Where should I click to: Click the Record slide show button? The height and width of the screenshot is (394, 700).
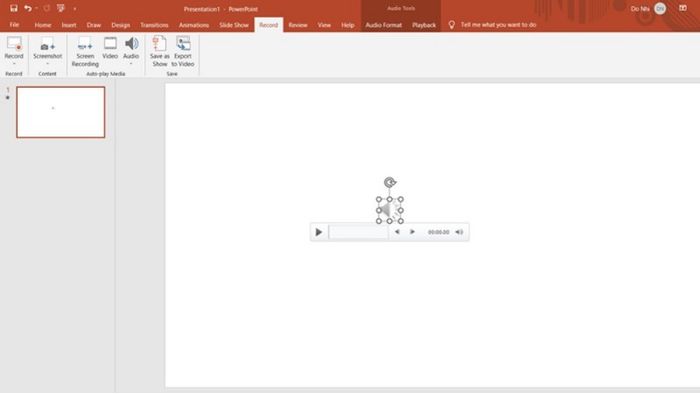click(x=14, y=48)
